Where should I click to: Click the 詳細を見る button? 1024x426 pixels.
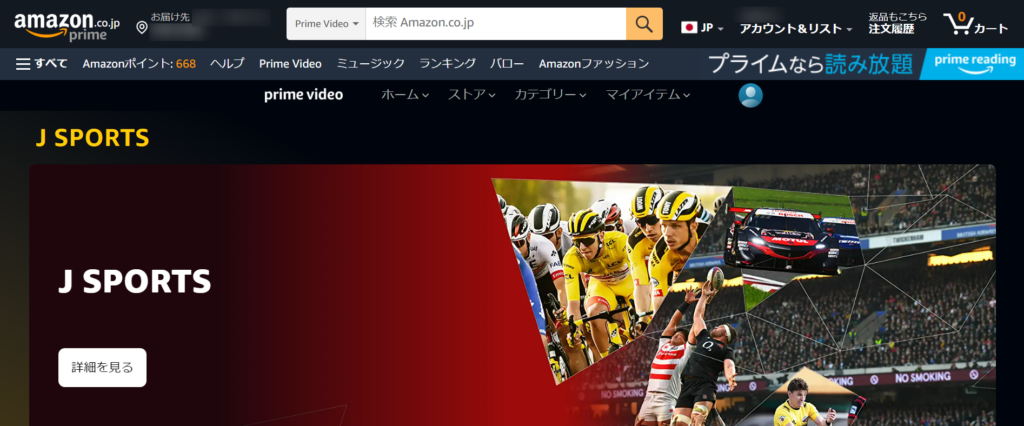tap(103, 367)
